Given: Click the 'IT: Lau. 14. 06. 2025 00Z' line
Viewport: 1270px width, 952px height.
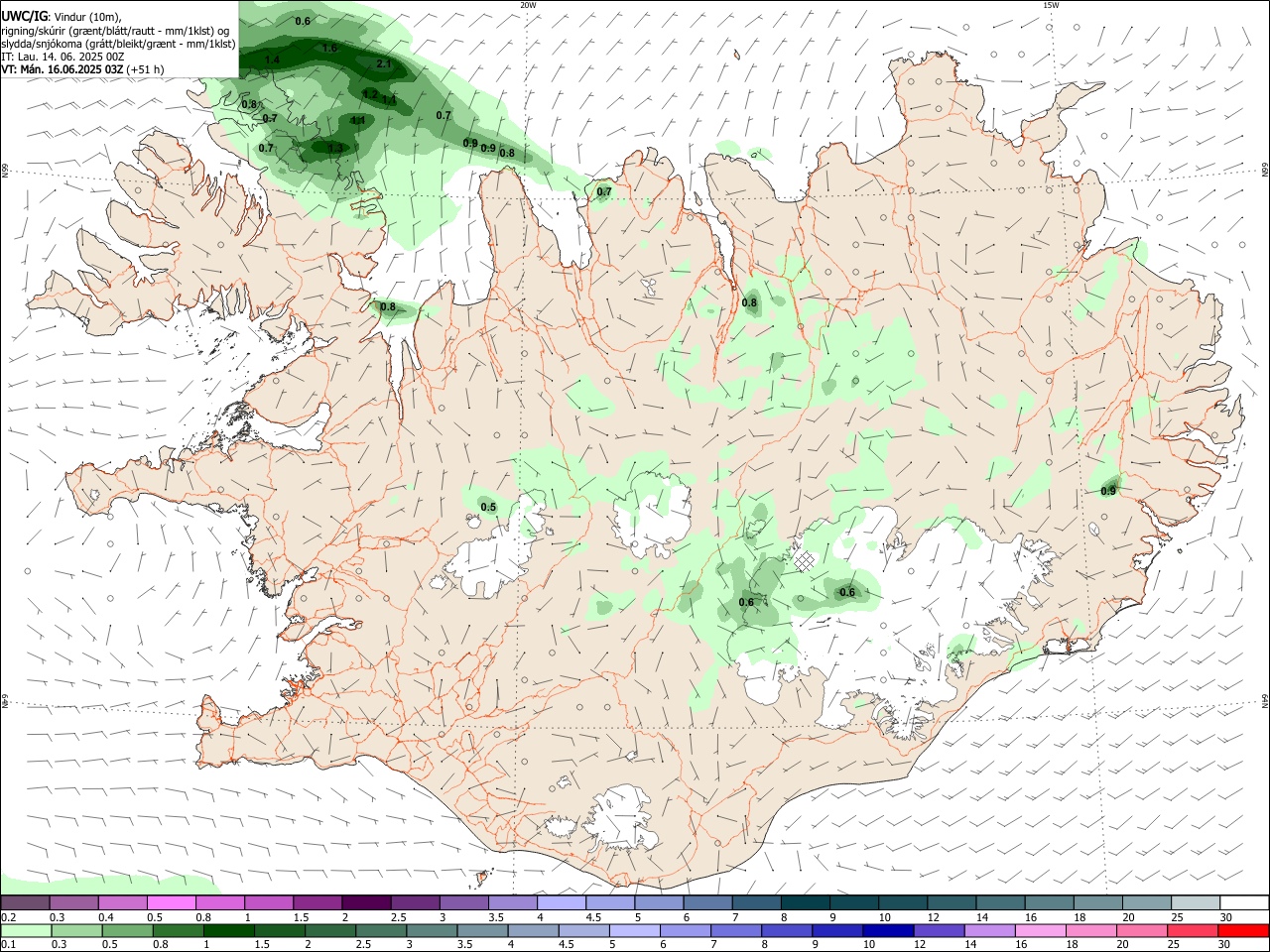Looking at the screenshot, I should pos(63,57).
